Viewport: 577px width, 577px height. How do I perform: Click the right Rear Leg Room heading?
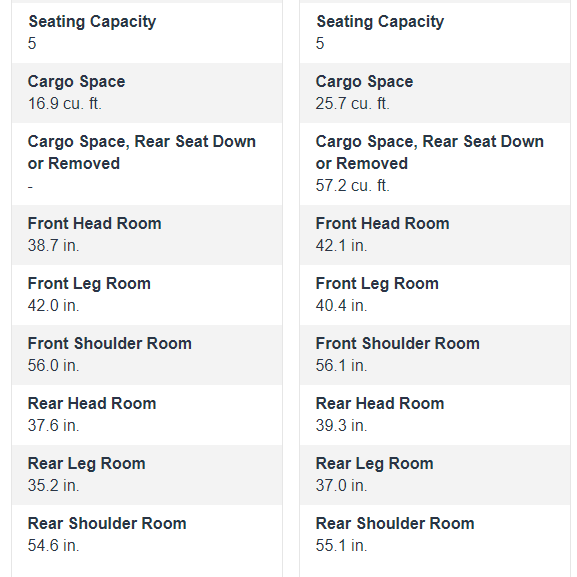pyautogui.click(x=375, y=464)
